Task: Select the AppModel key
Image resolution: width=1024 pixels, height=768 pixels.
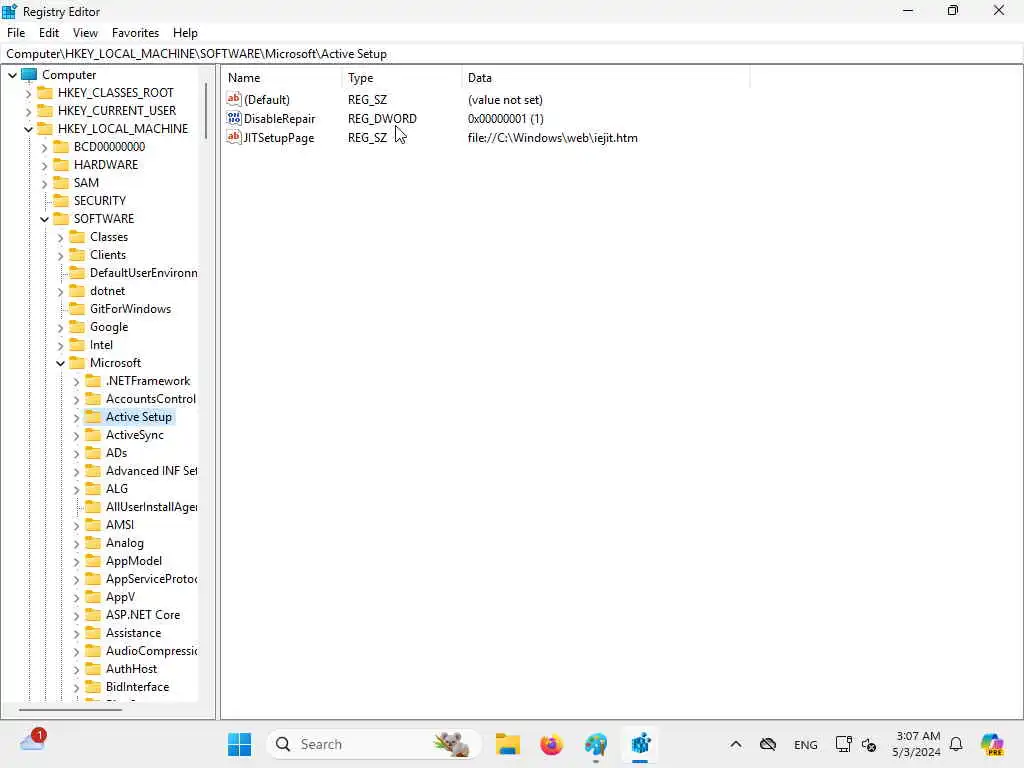Action: coord(134,560)
